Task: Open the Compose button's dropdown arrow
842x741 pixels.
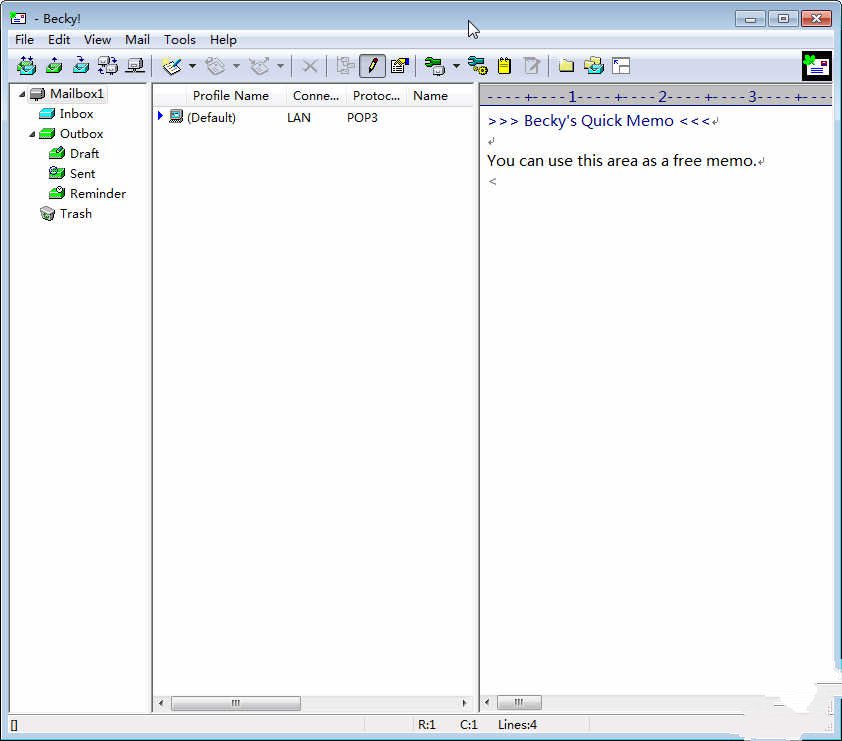Action: pyautogui.click(x=192, y=67)
